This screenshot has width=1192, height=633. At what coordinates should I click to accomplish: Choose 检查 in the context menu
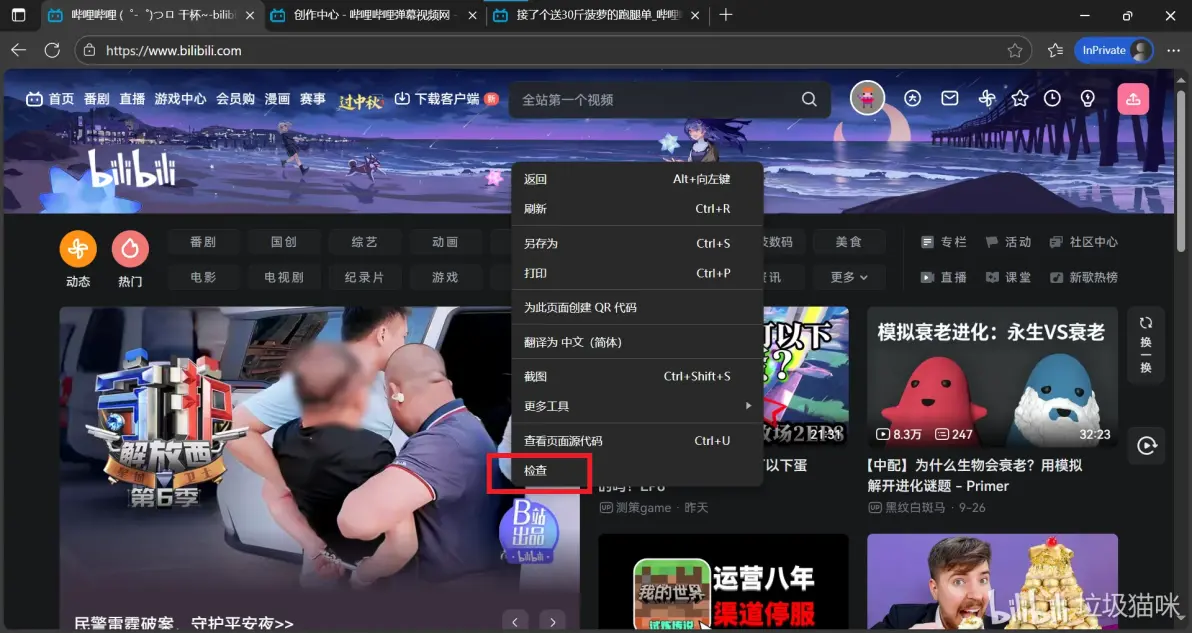click(637, 470)
